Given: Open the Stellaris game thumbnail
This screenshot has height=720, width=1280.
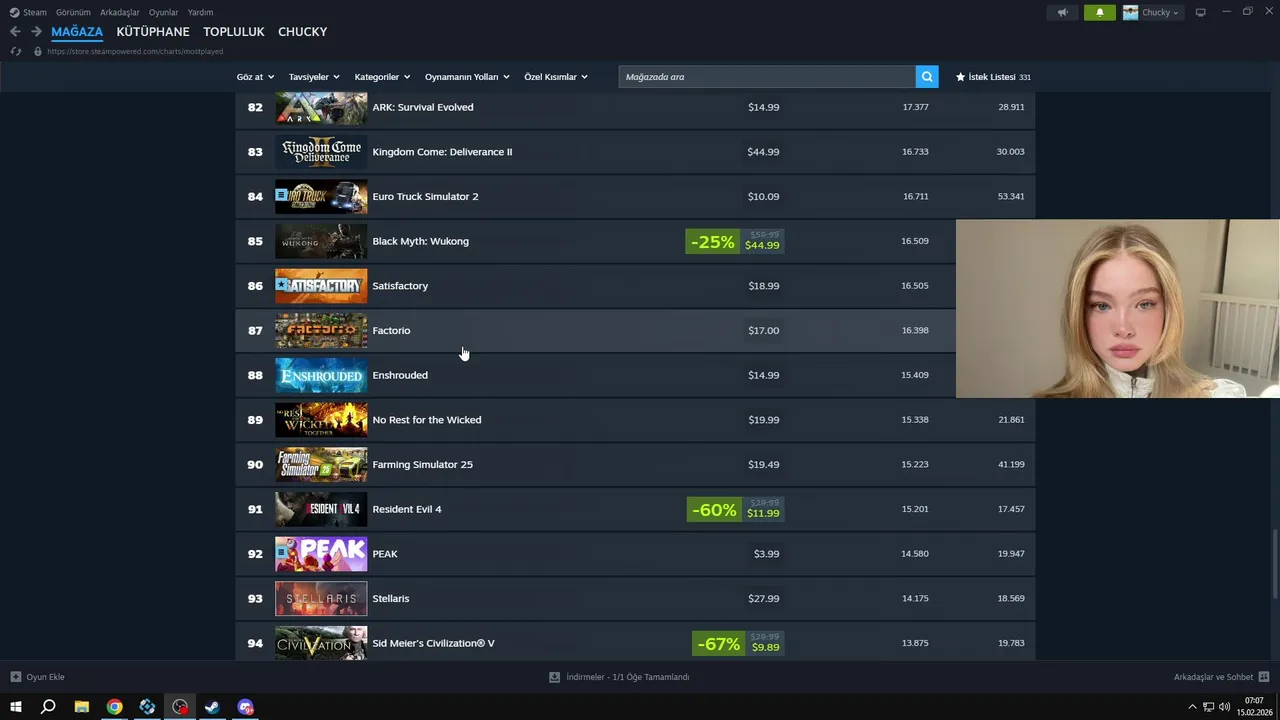Looking at the screenshot, I should [321, 598].
